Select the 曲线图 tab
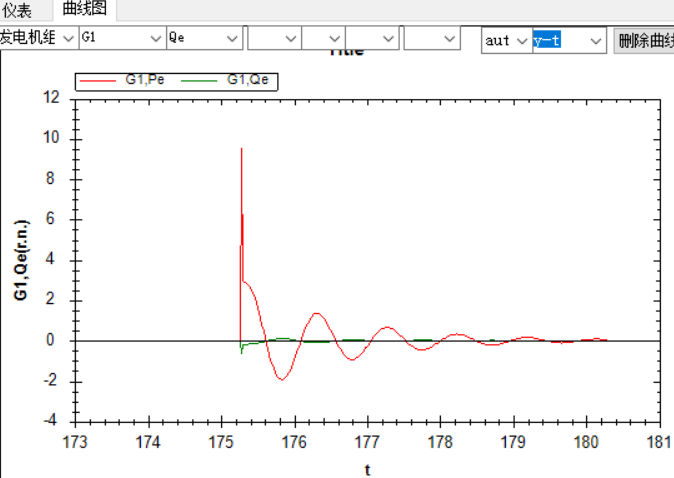Viewport: 674px width, 478px height. 84,9
